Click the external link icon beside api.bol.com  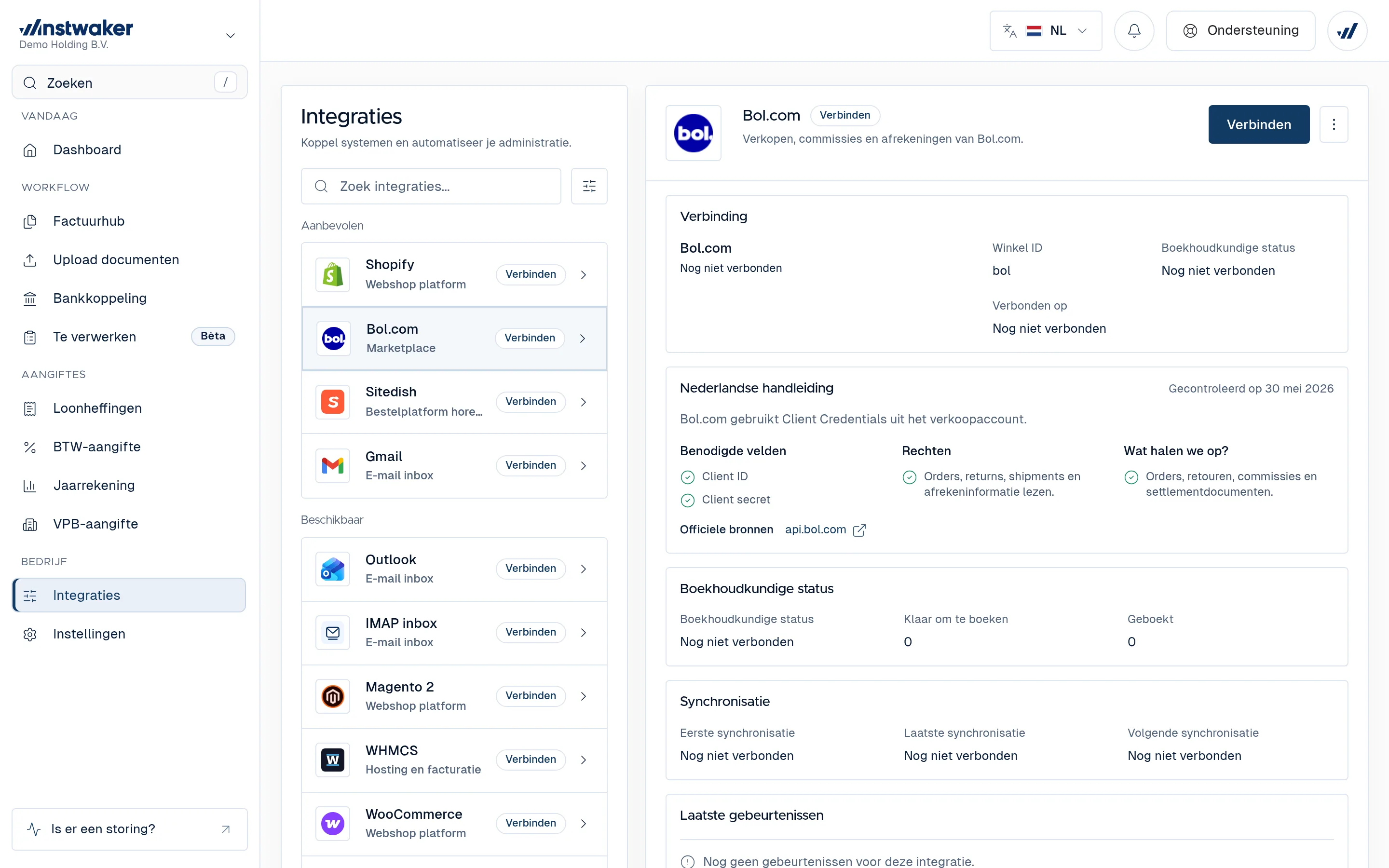tap(859, 530)
